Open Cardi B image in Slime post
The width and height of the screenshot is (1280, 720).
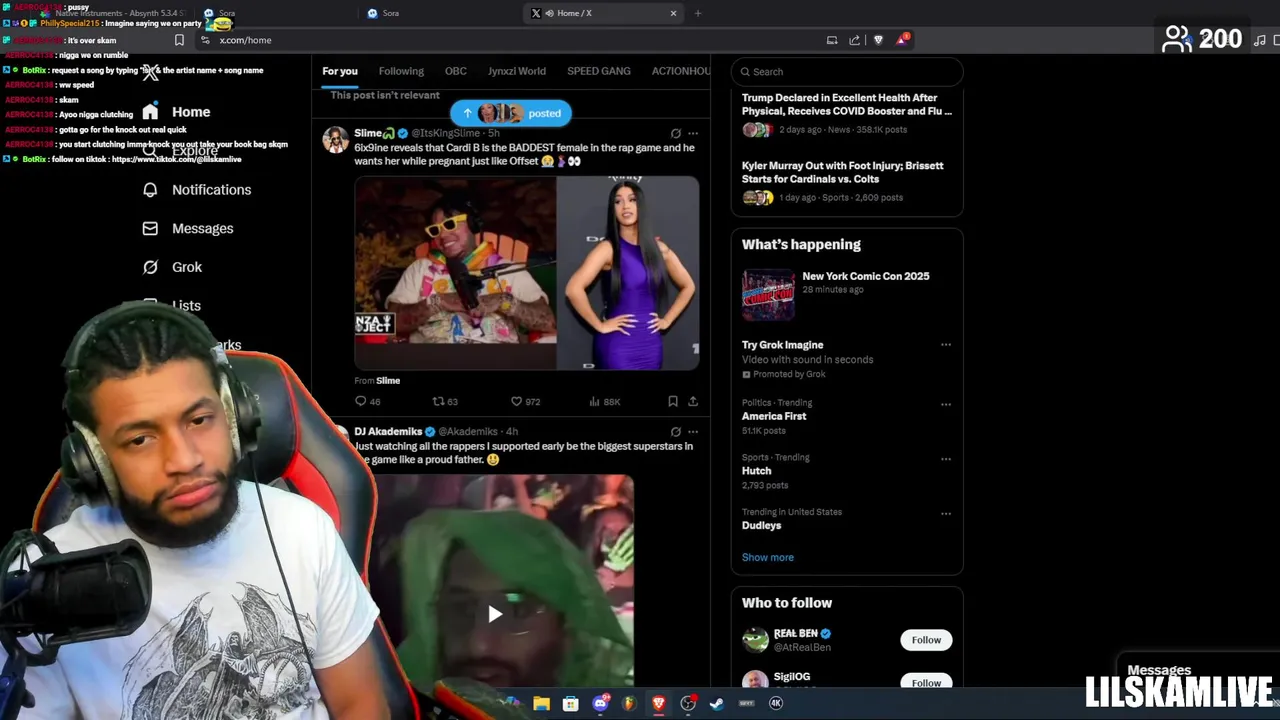coord(628,273)
